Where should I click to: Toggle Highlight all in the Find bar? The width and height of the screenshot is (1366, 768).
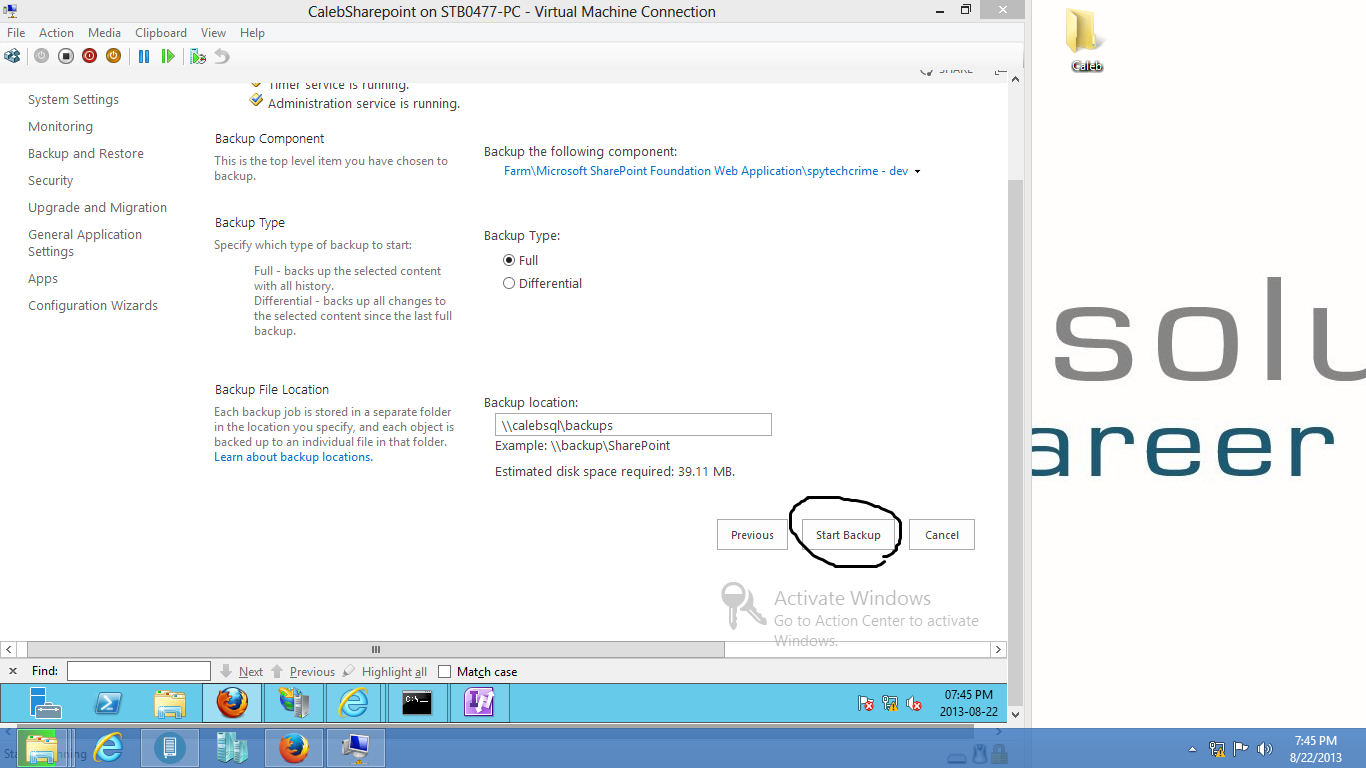[x=385, y=672]
